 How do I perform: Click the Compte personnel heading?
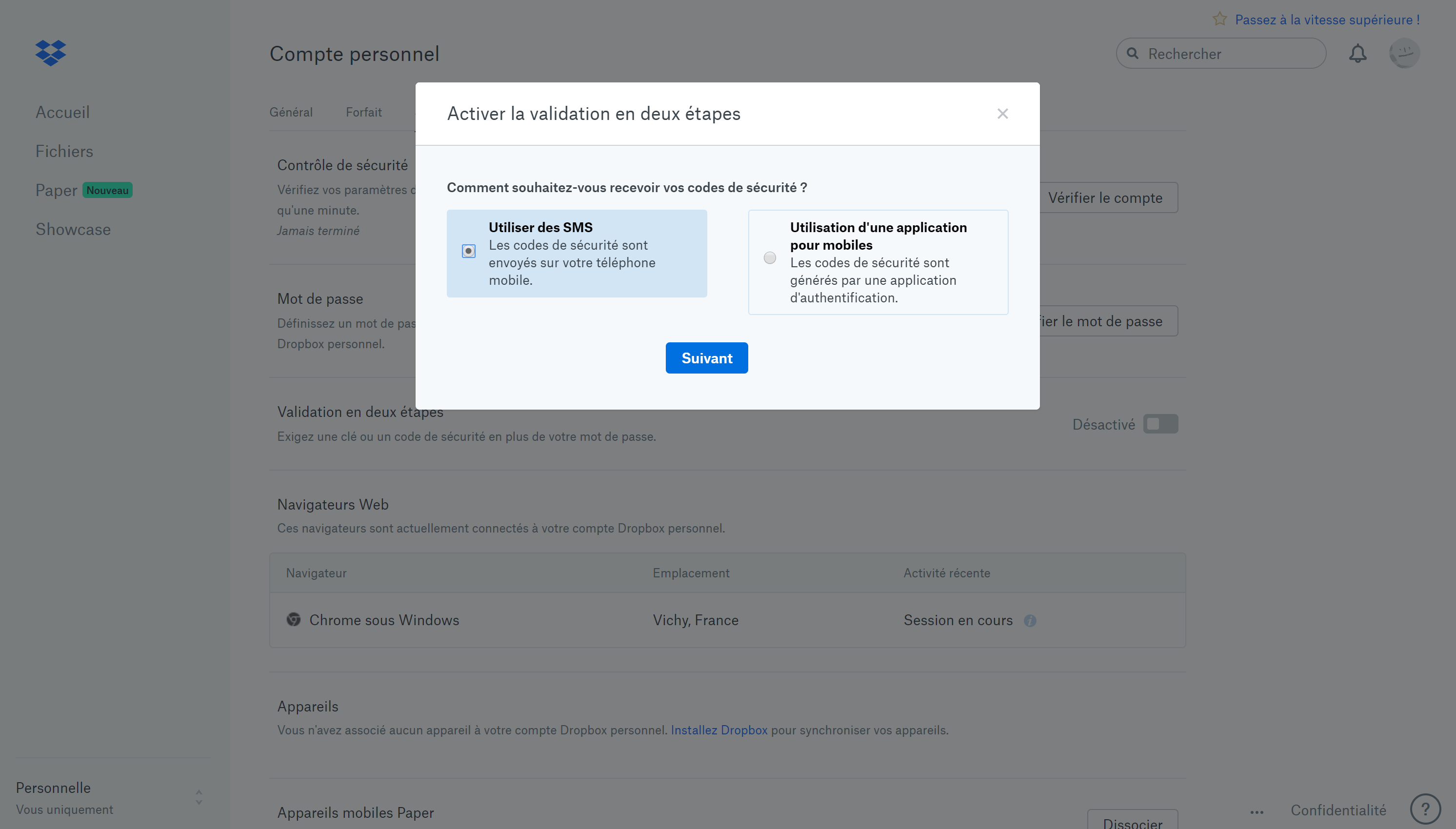pos(354,54)
